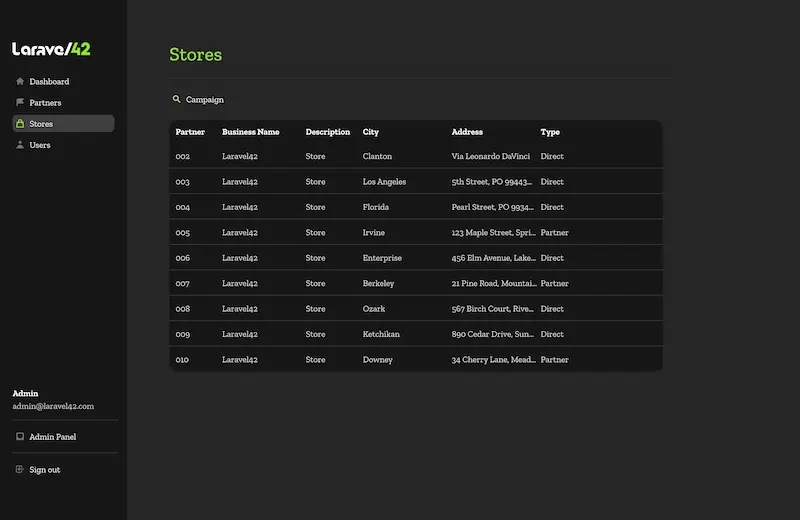
Task: Click the Clanton city cell
Action: 377,156
